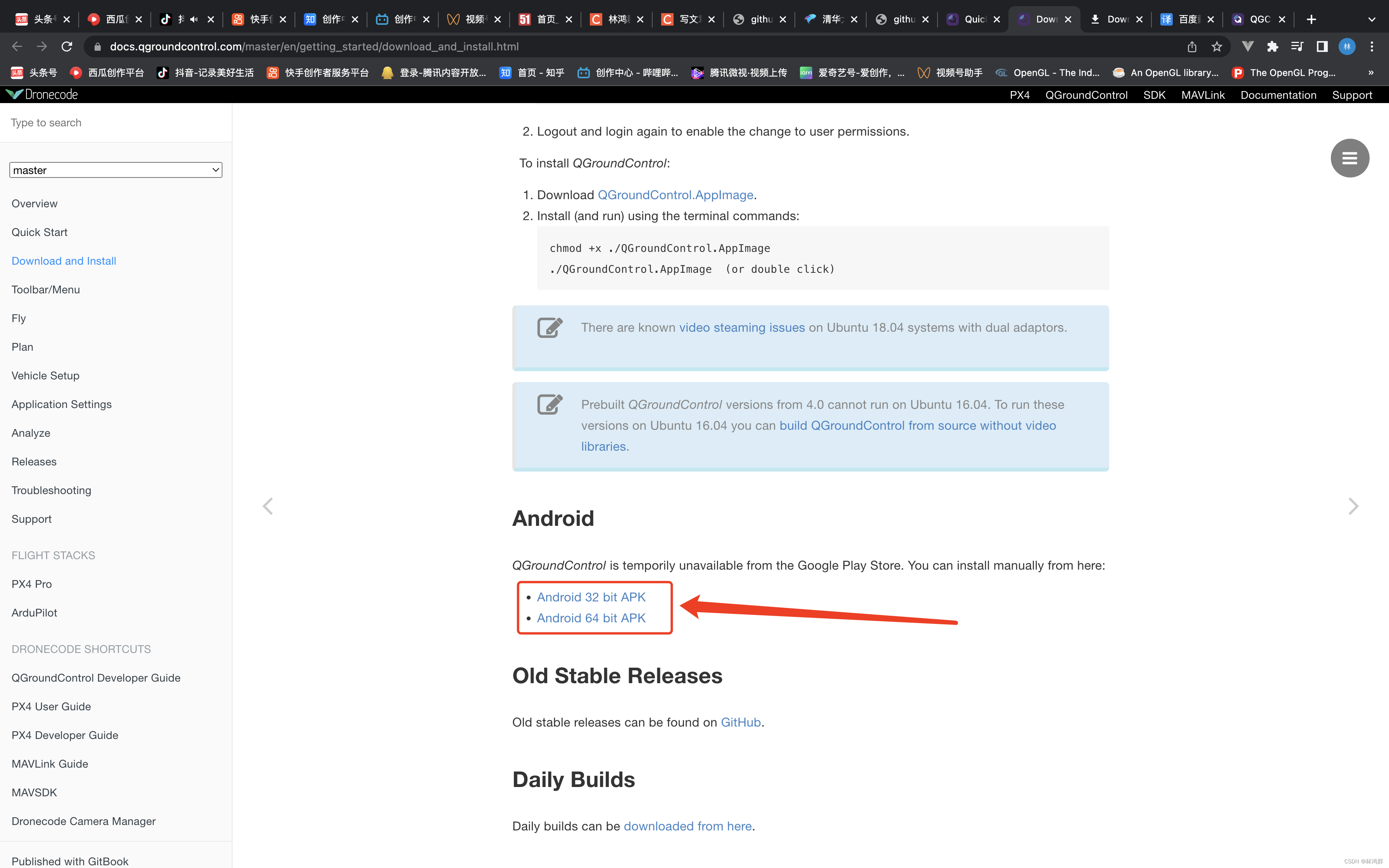The width and height of the screenshot is (1389, 868).
Task: Open Vehicle Setup sidebar page
Action: tap(45, 376)
